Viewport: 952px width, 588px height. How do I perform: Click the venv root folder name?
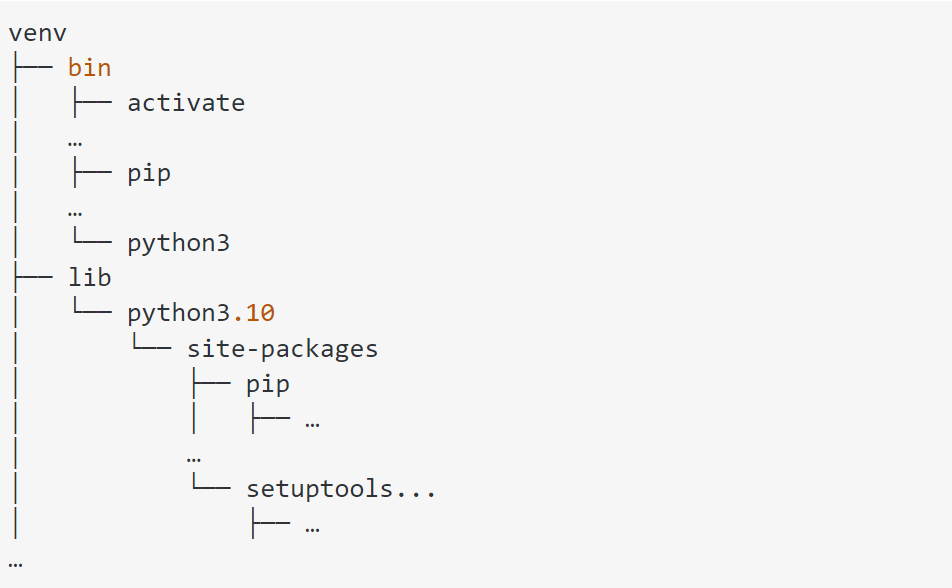[37, 33]
